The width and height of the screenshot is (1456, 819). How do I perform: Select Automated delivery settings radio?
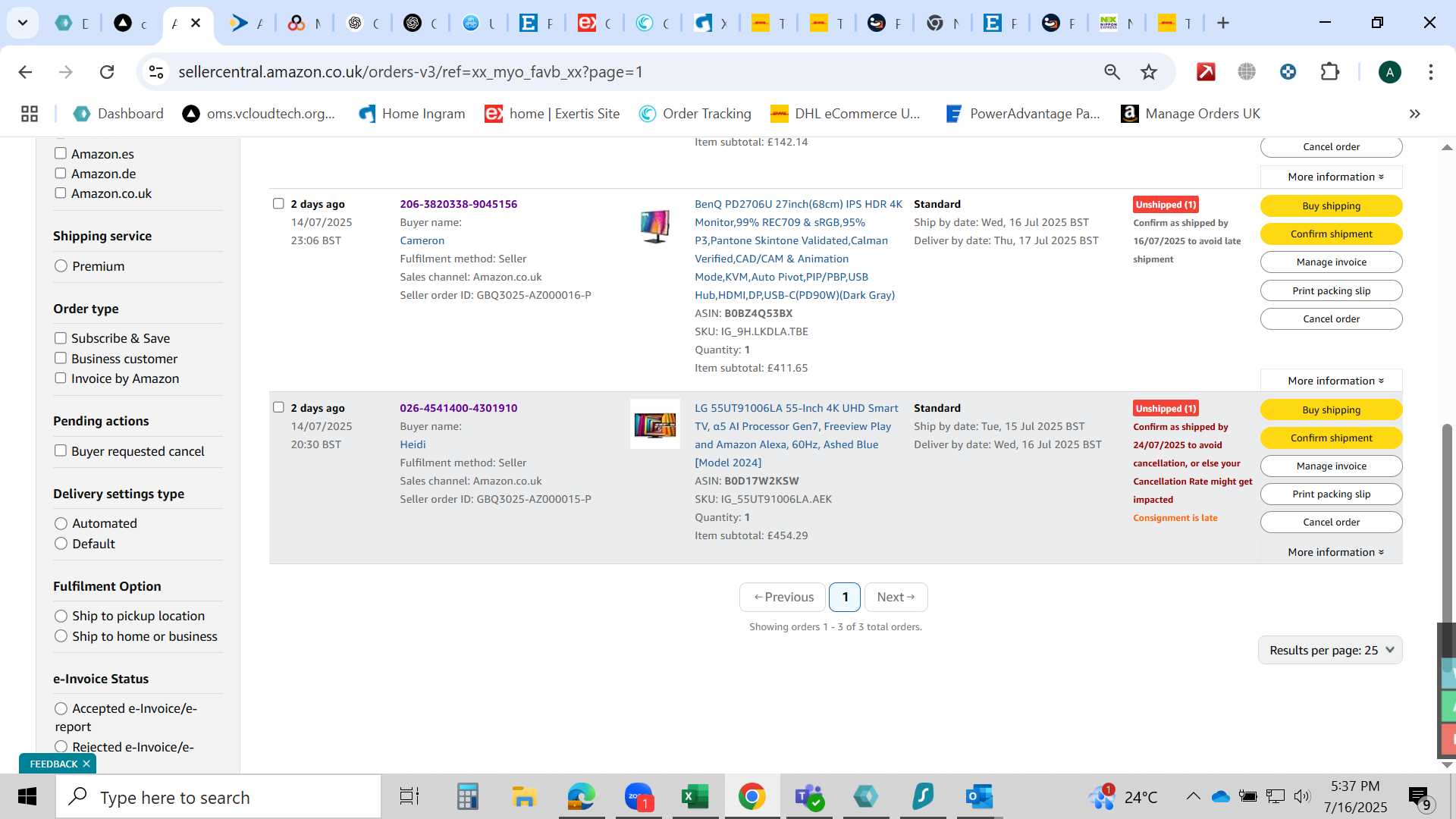coord(61,523)
